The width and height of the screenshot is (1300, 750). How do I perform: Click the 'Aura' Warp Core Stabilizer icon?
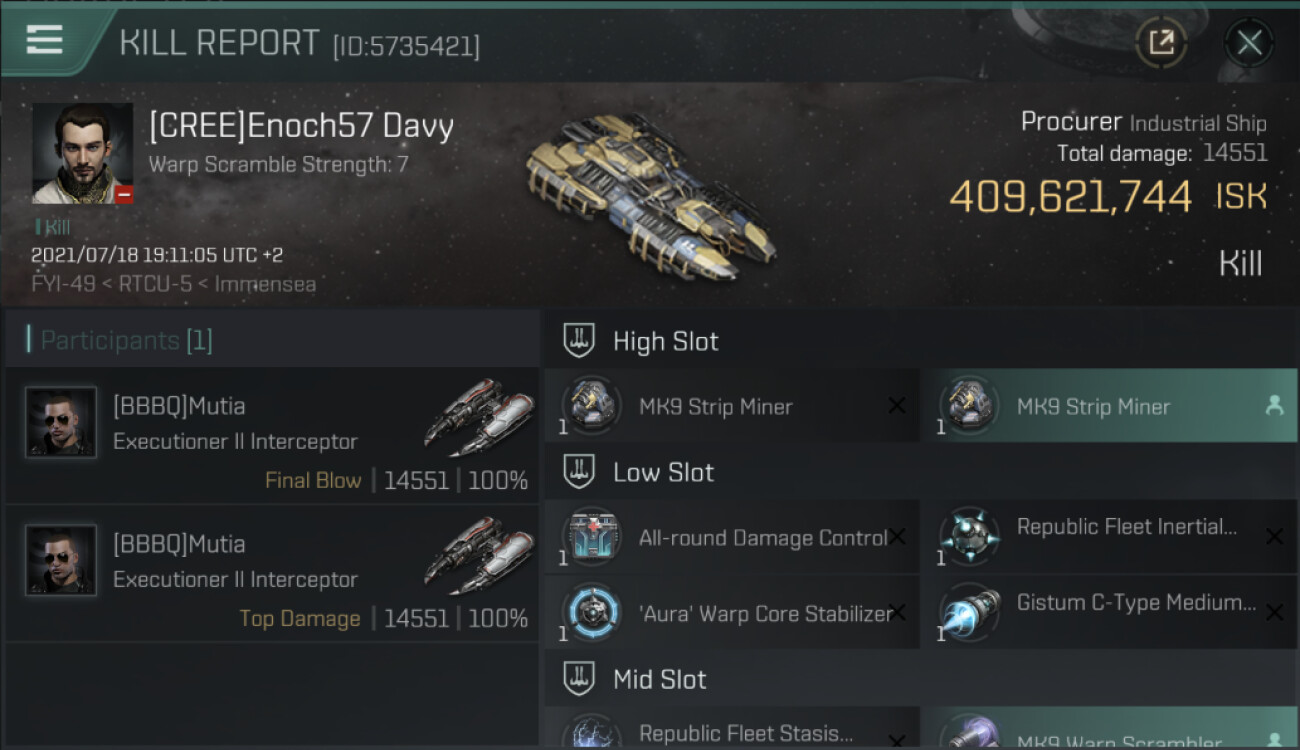coord(591,611)
